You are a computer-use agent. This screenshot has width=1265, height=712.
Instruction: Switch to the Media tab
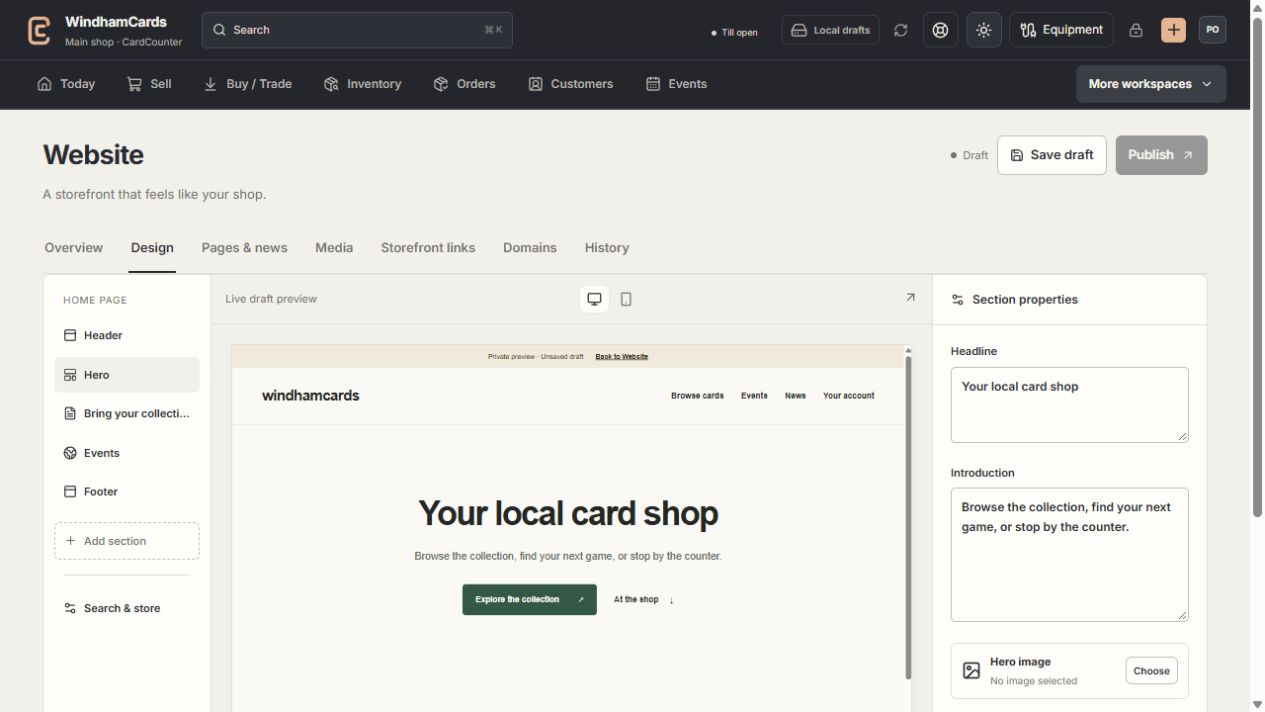coord(334,248)
